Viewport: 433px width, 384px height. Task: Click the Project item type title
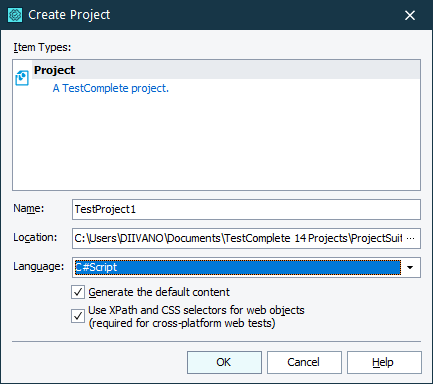pos(55,70)
